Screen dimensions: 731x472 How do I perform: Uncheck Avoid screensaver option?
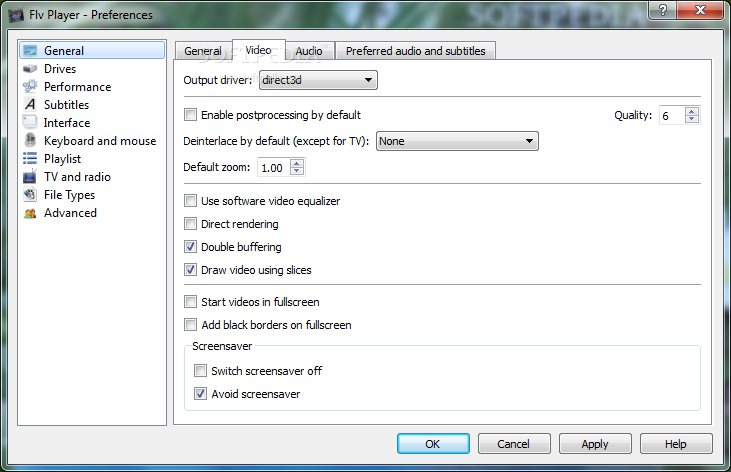[200, 394]
